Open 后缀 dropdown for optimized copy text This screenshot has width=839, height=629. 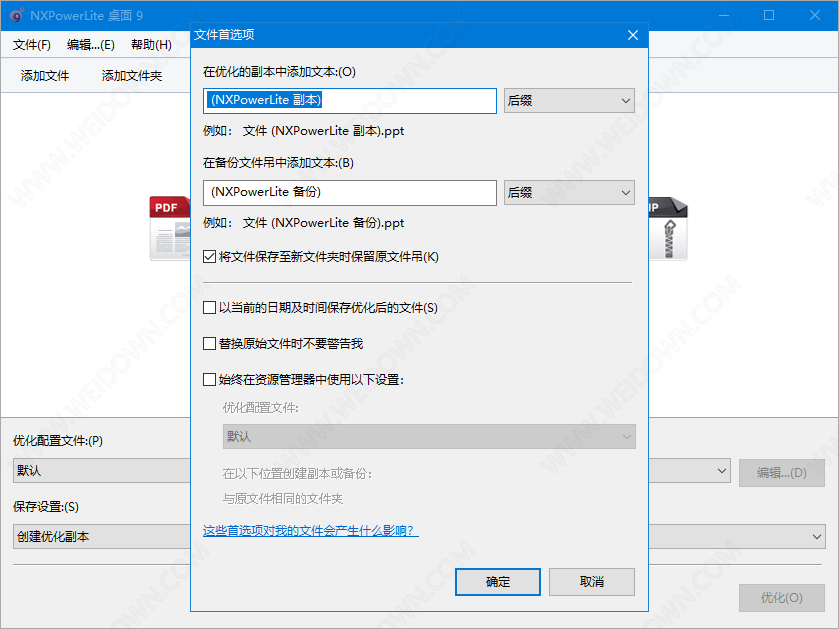pos(569,101)
